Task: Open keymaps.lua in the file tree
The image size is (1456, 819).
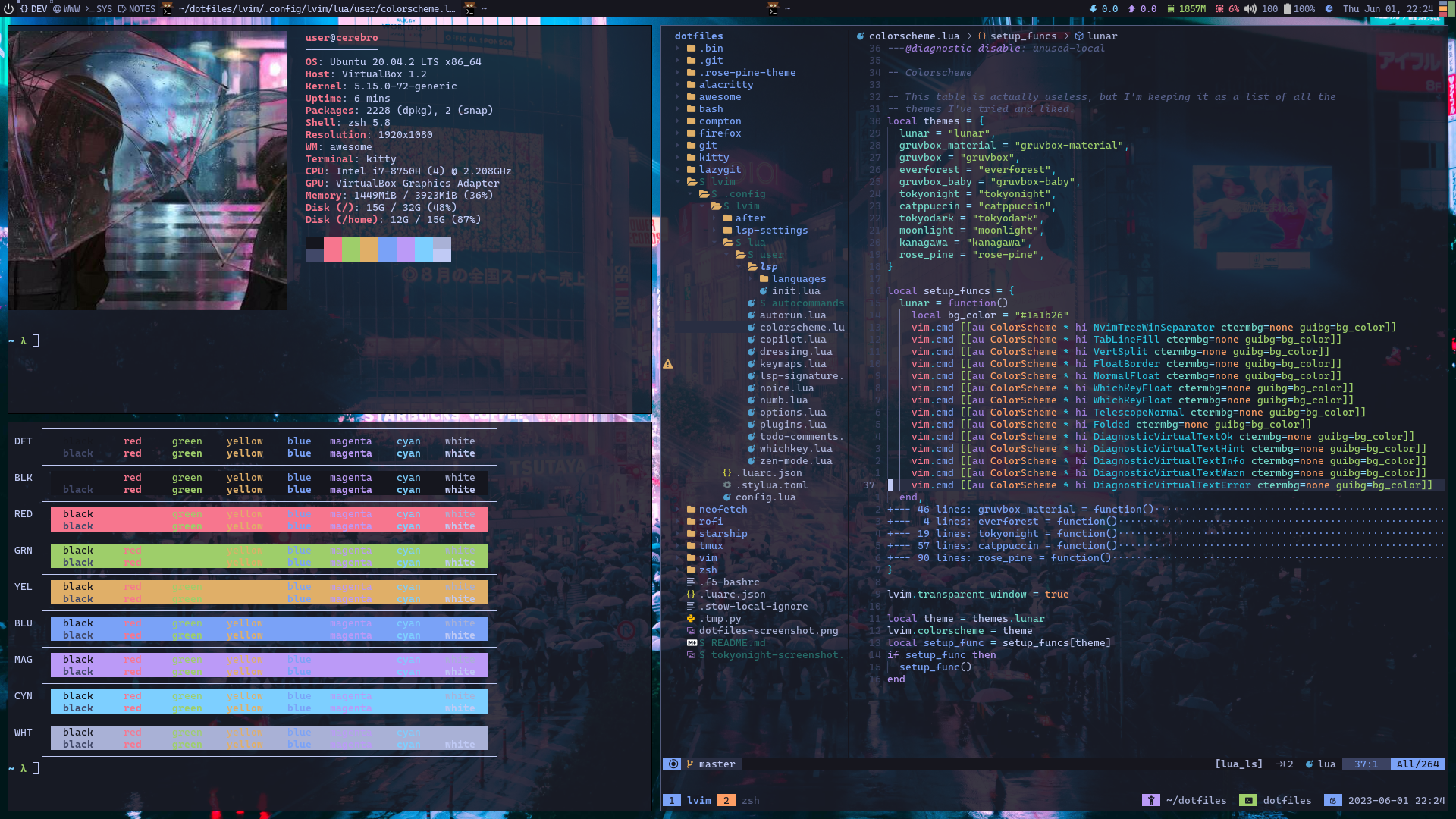Action: click(786, 364)
